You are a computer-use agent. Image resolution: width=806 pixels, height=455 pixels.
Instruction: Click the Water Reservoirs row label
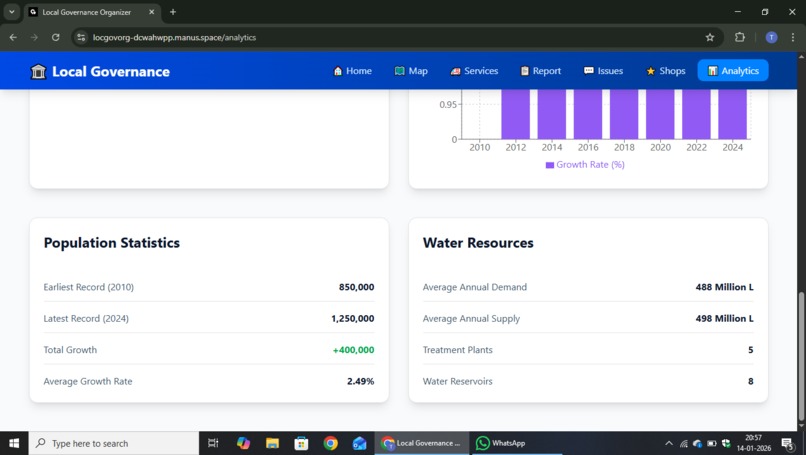pyautogui.click(x=457, y=381)
